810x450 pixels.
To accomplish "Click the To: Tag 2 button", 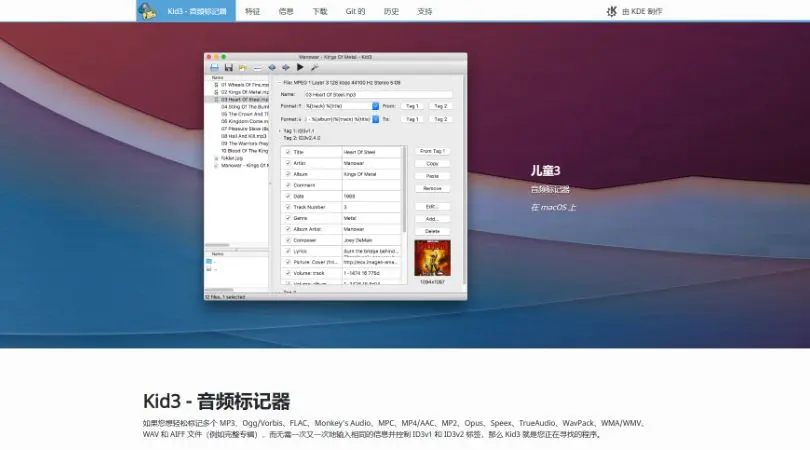I will 441,119.
